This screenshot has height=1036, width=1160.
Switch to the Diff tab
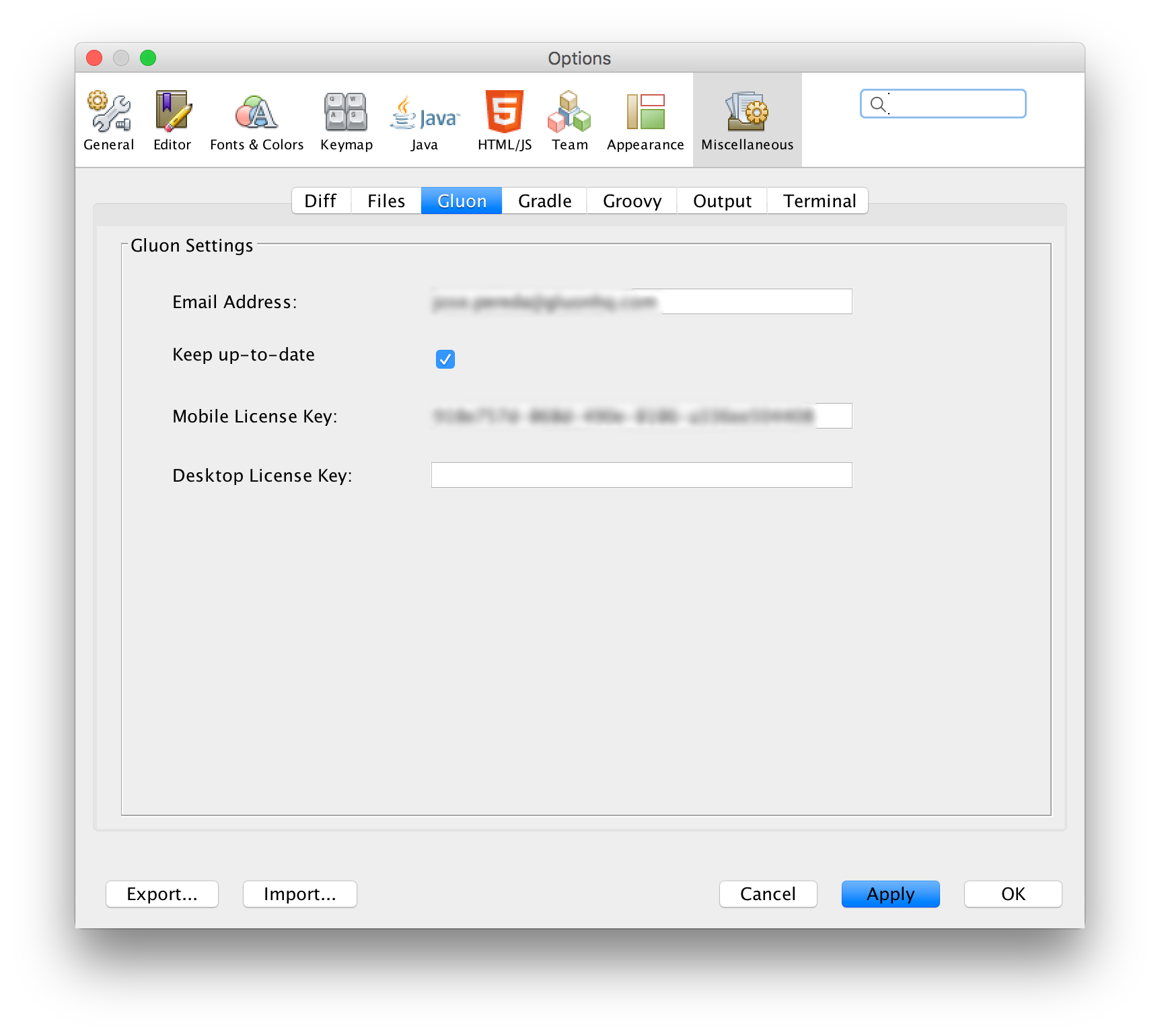[x=321, y=201]
